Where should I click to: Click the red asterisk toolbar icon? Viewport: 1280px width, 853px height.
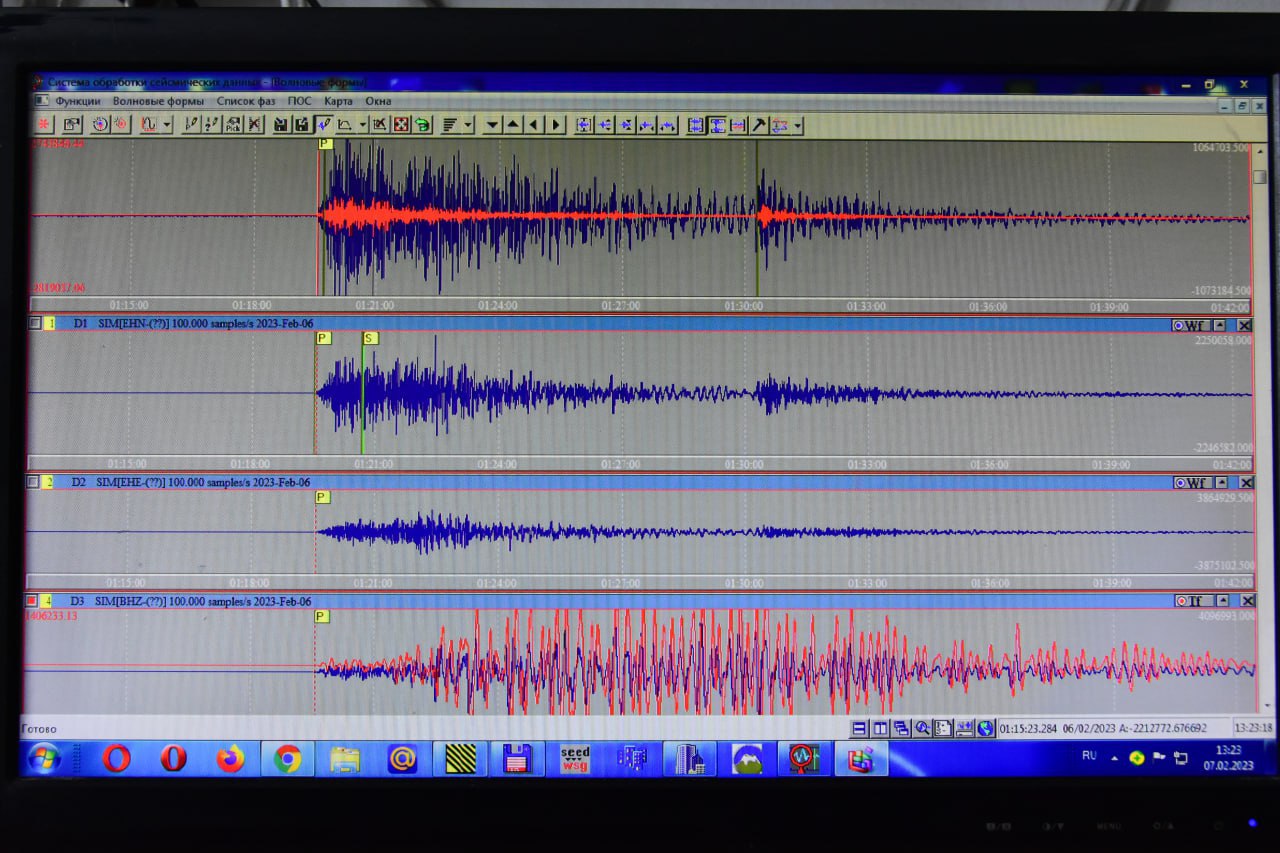(44, 125)
